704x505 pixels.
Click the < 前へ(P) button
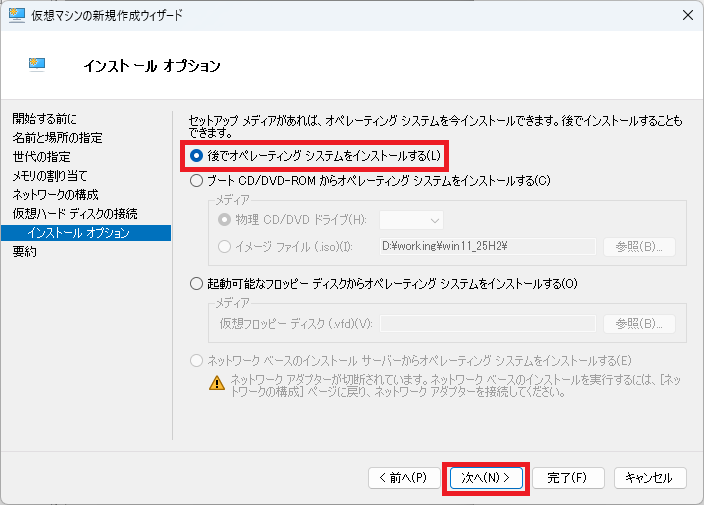coord(404,478)
